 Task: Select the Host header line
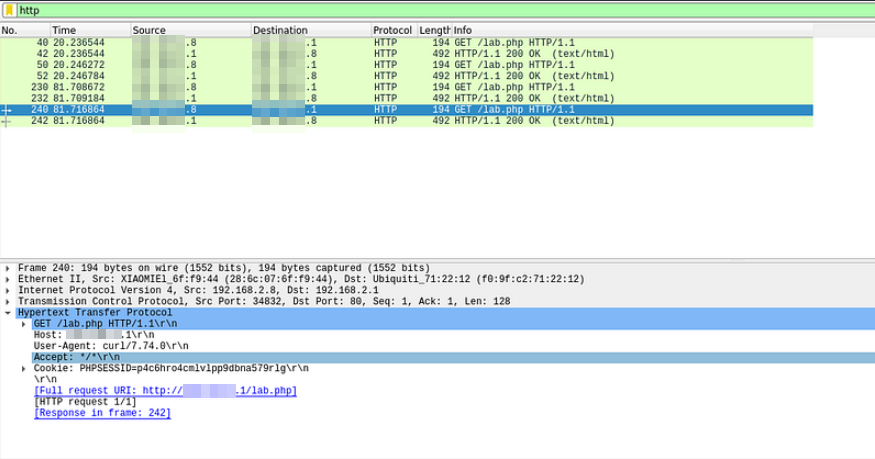click(94, 335)
